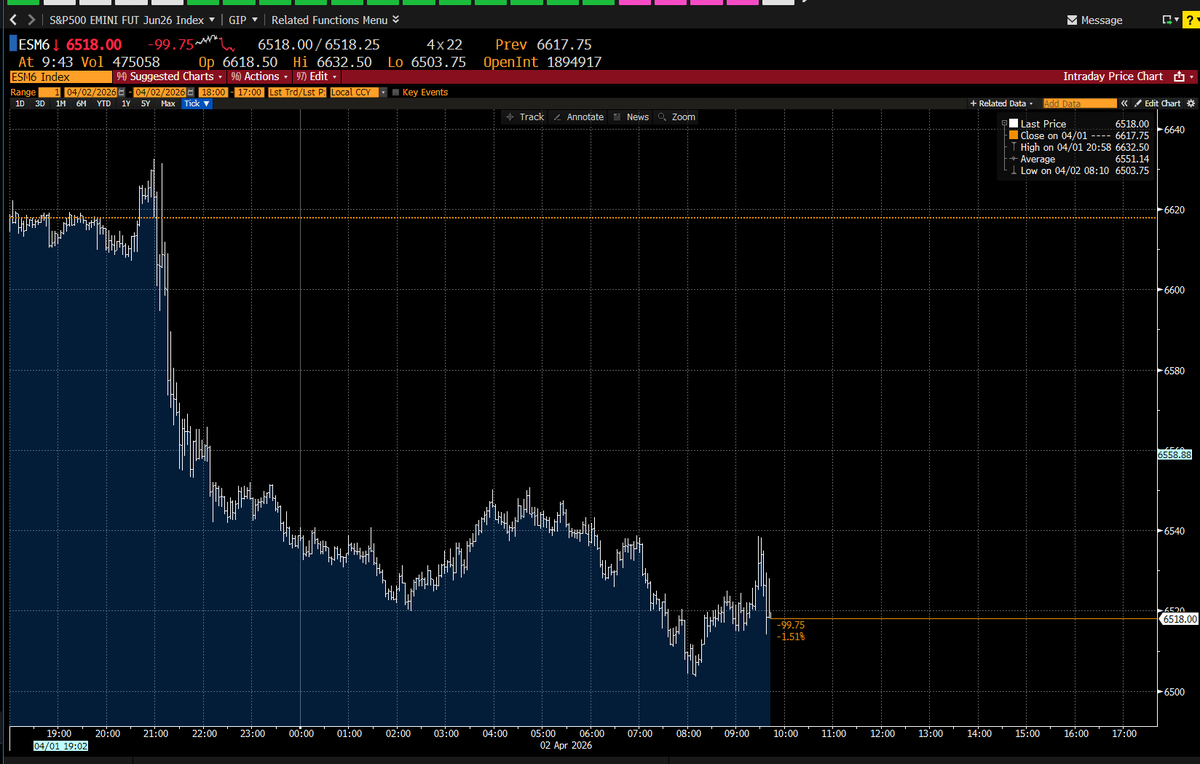Screen dimensions: 1200x764
Task: Open the Related Data dropdown
Action: pos(1003,103)
